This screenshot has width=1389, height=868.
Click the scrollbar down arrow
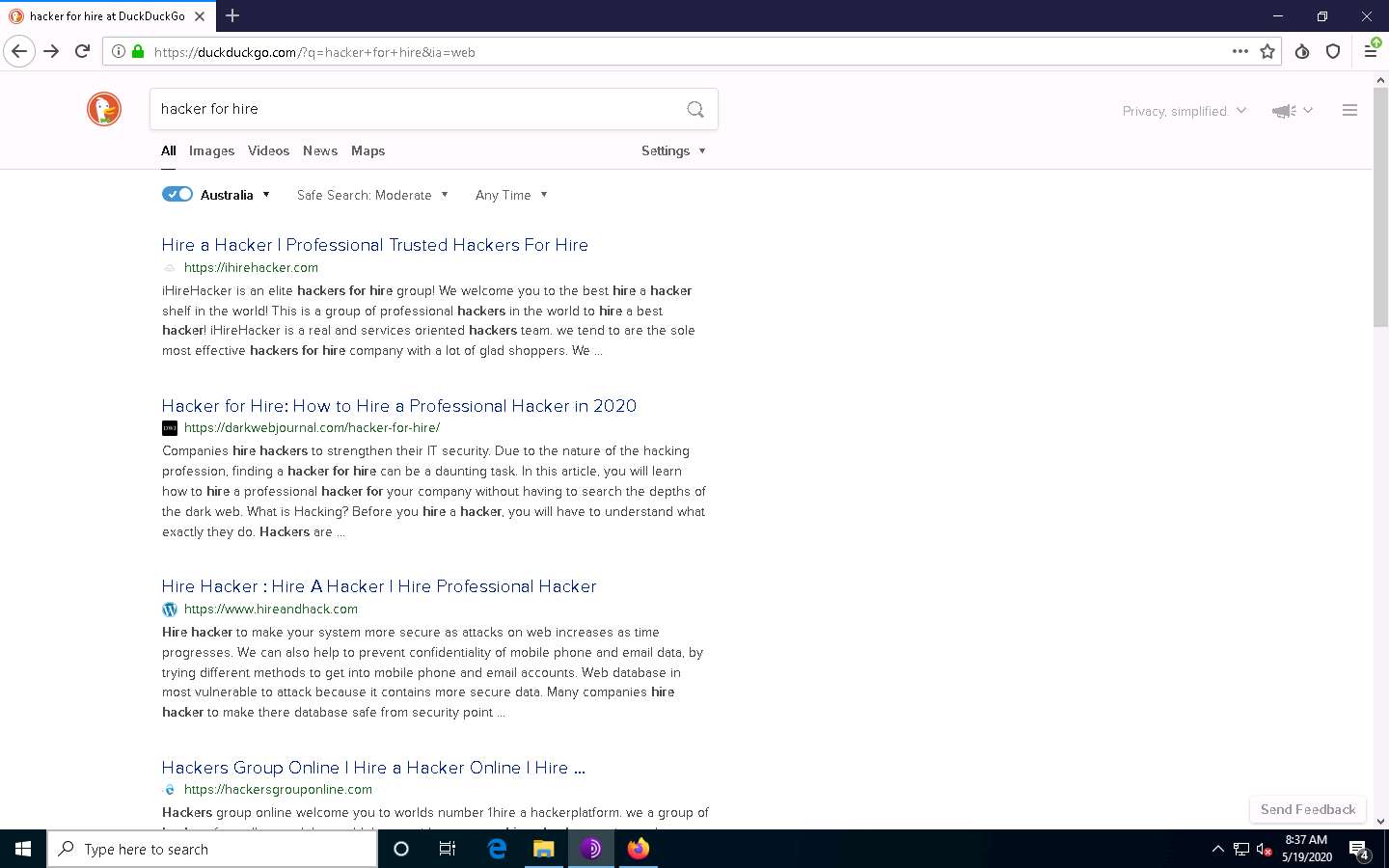[x=1380, y=821]
